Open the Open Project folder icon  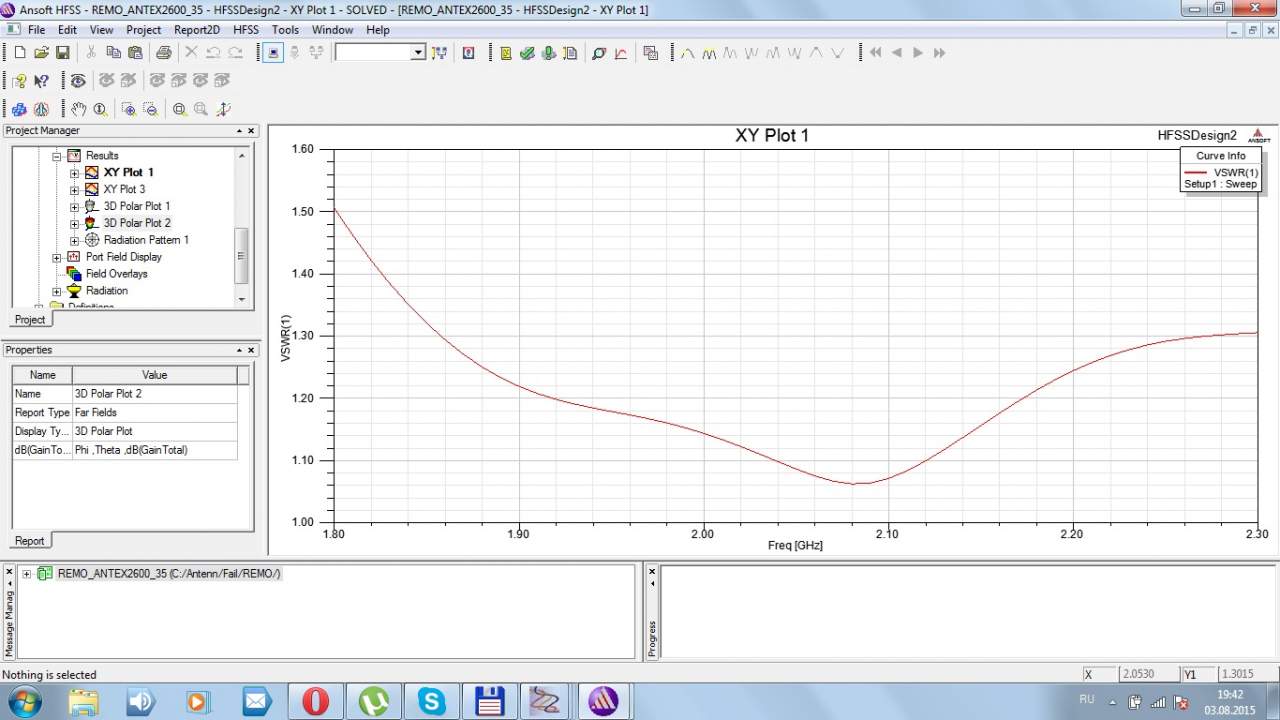point(41,53)
